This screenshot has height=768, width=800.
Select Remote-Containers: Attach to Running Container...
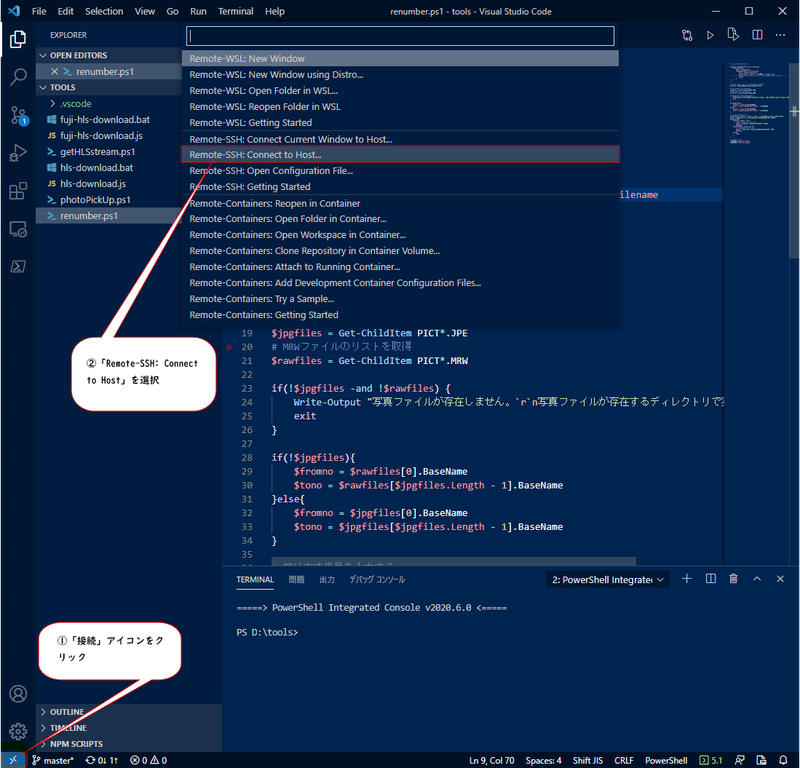coord(401,266)
